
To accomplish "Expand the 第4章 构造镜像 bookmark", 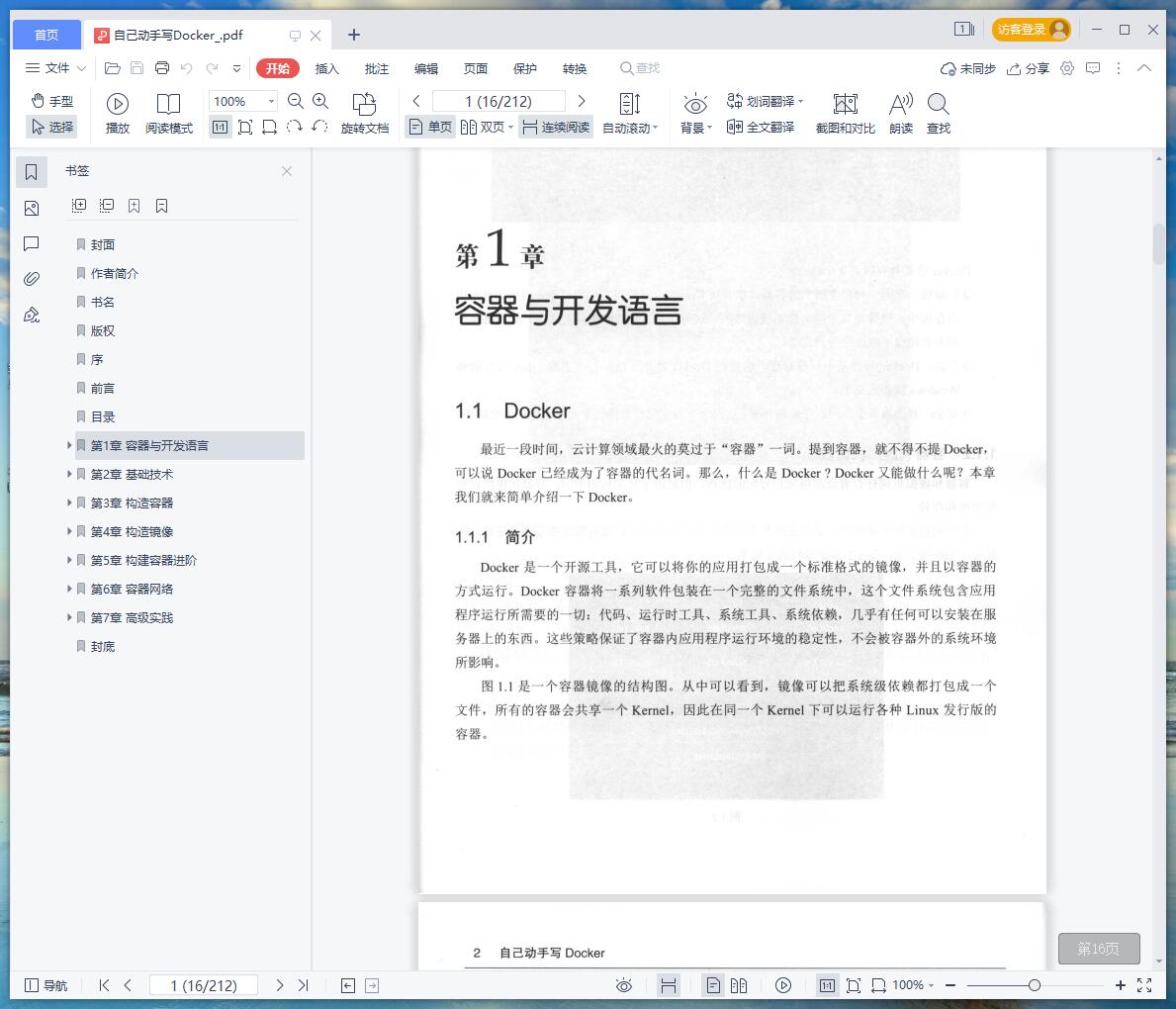I will tap(69, 531).
